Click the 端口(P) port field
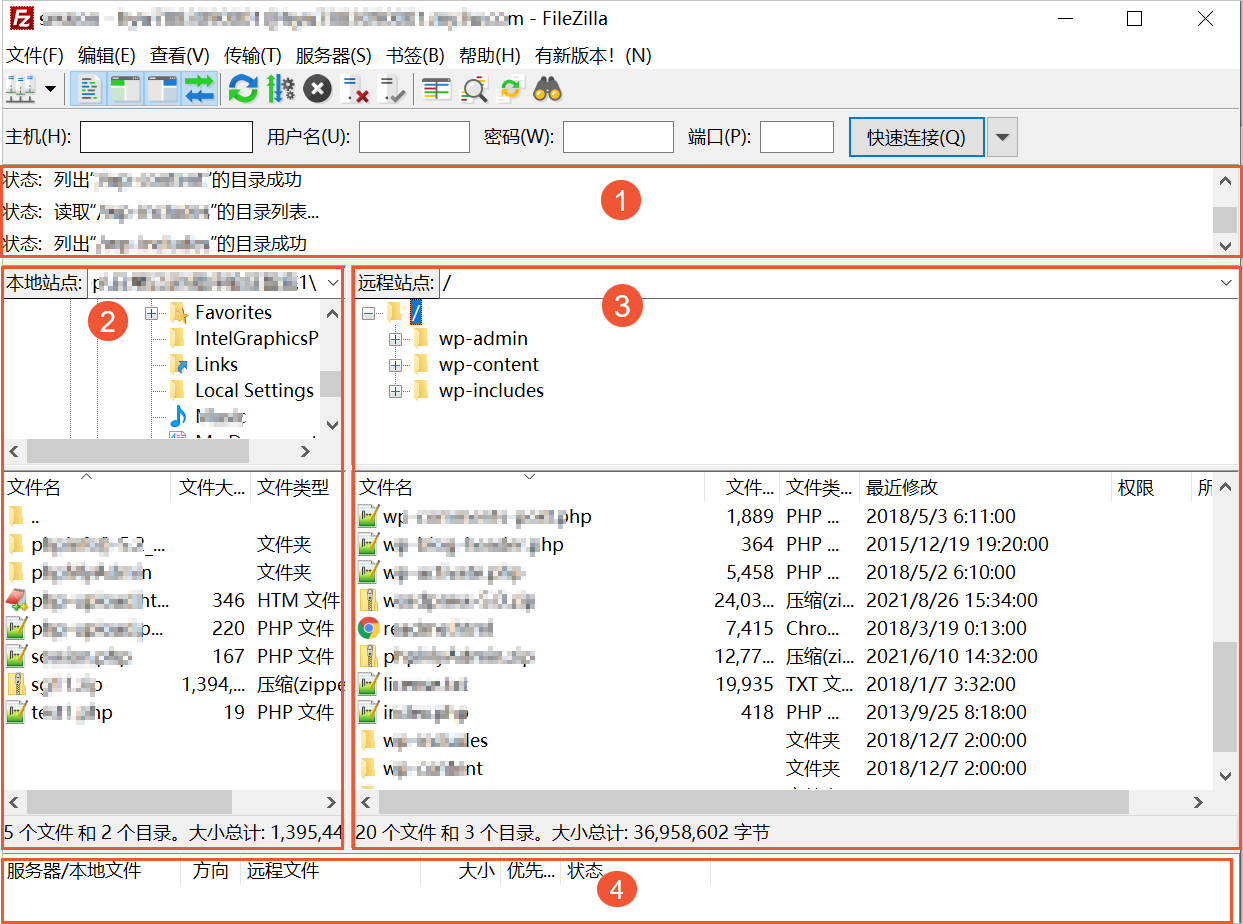The height and width of the screenshot is (924, 1243). (797, 137)
